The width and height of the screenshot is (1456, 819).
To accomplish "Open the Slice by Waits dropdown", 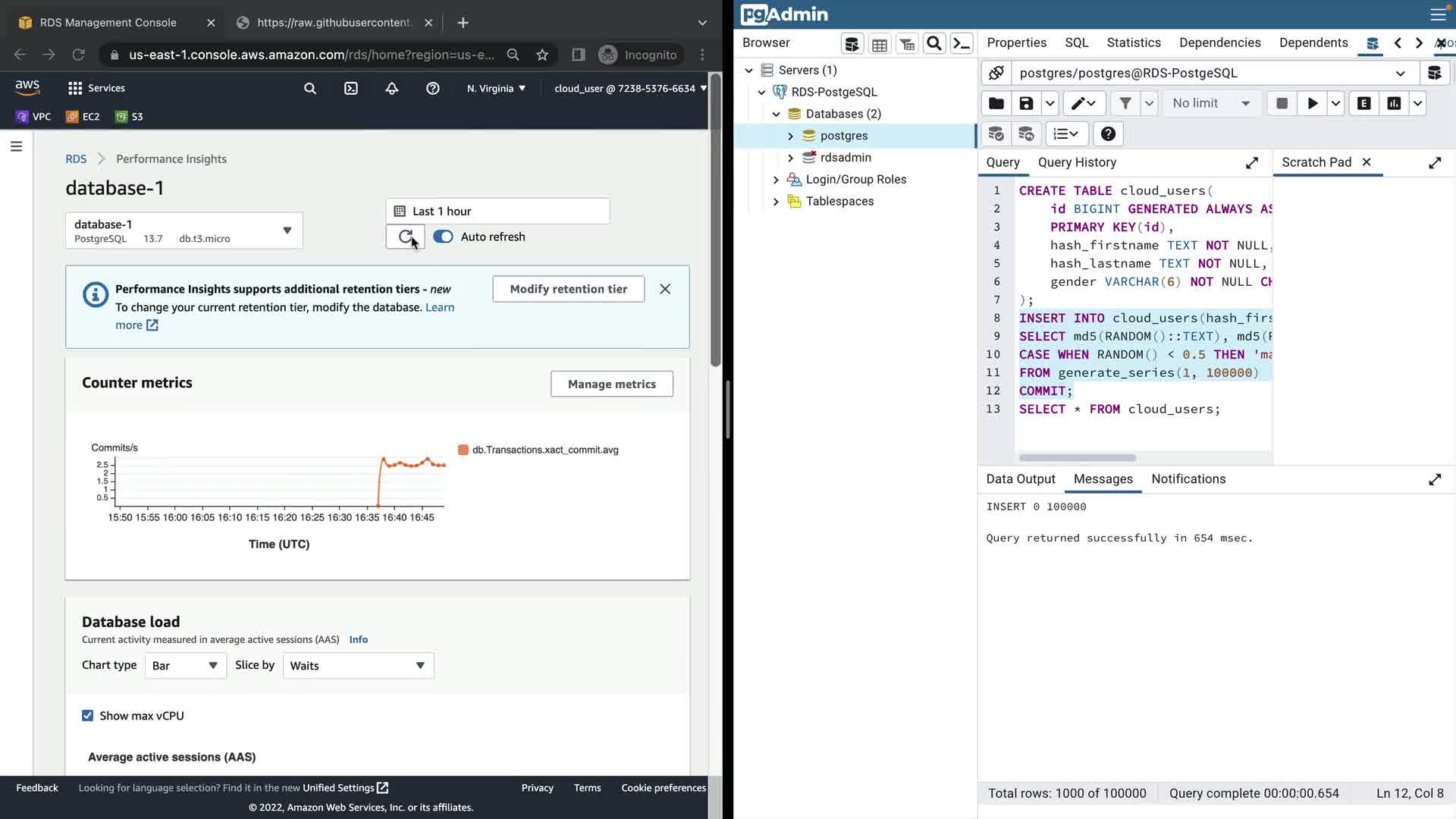I will tap(358, 666).
